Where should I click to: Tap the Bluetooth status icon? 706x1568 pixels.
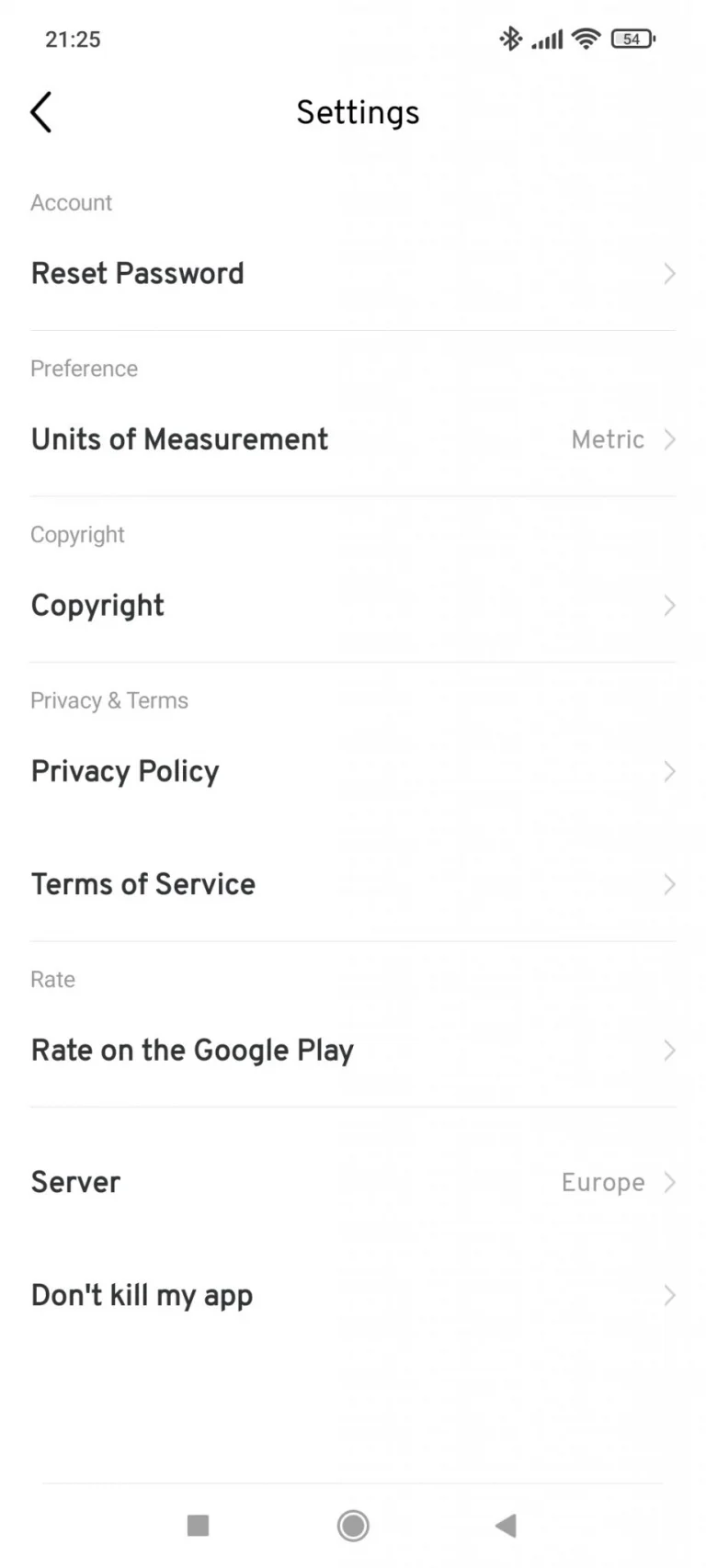[x=510, y=39]
